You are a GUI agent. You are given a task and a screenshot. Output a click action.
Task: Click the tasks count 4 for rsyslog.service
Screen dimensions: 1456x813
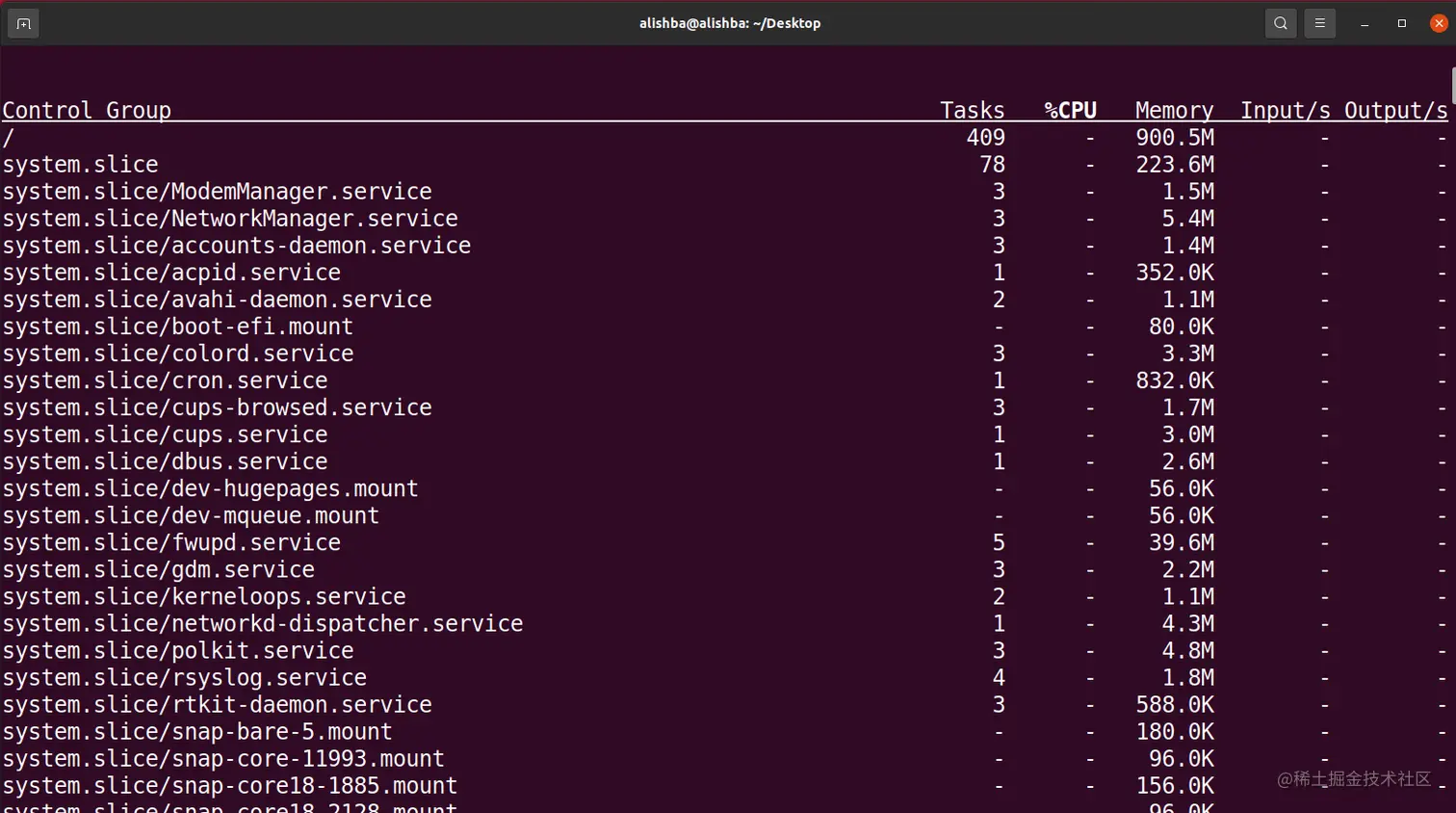[999, 677]
